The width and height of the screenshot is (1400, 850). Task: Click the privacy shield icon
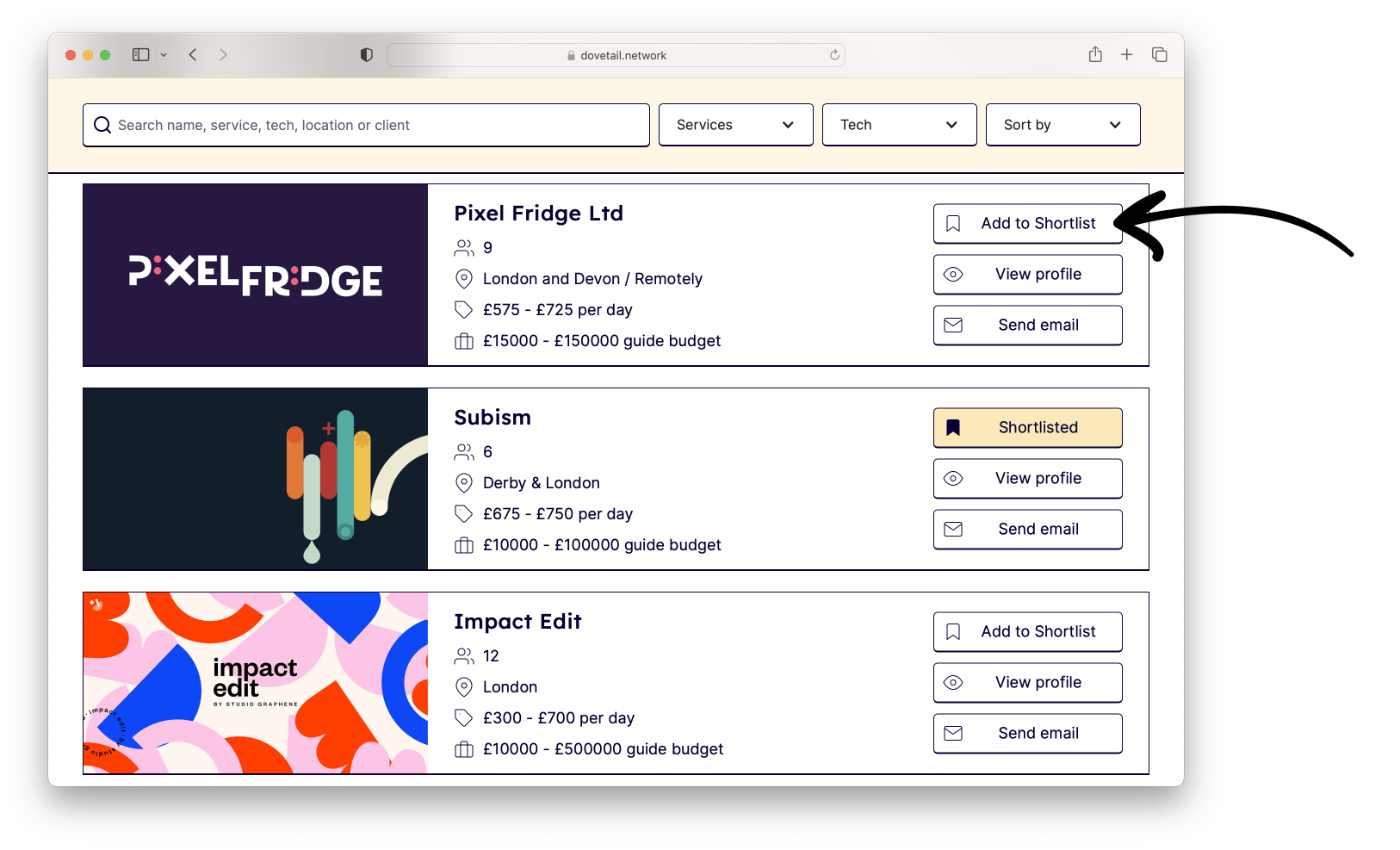pos(366,54)
